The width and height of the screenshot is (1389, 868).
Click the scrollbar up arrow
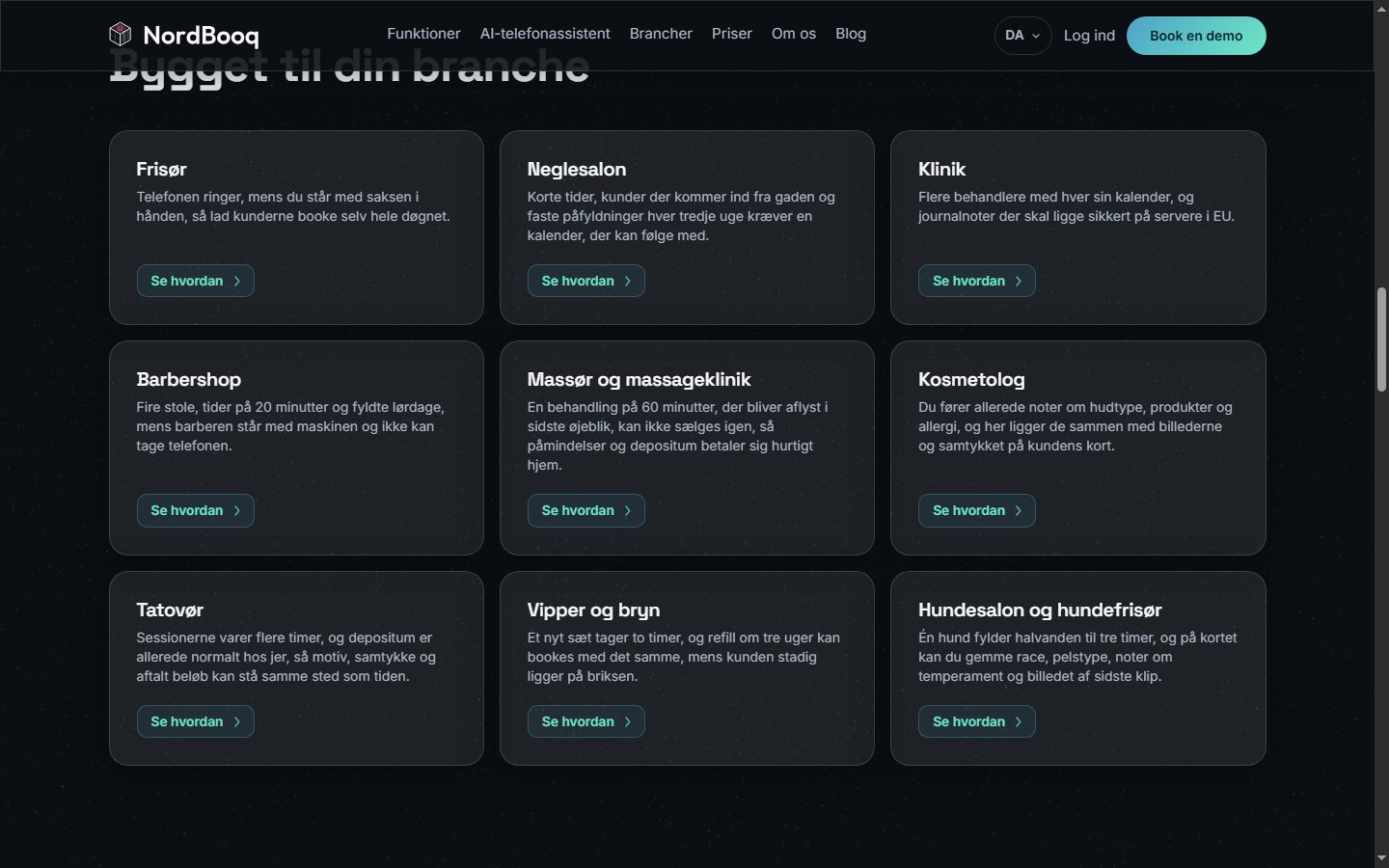[1381, 8]
